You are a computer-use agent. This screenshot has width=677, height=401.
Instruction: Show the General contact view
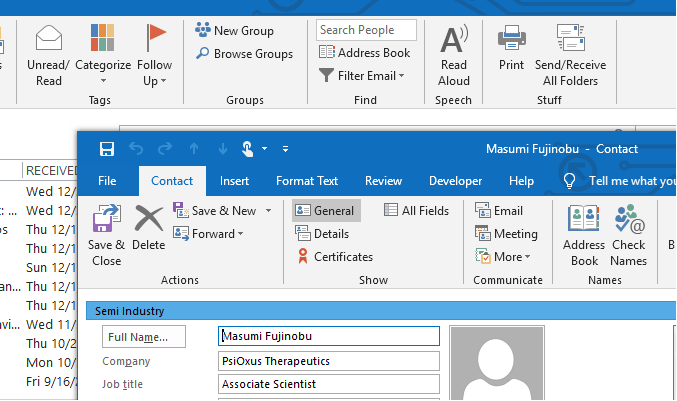pos(326,211)
